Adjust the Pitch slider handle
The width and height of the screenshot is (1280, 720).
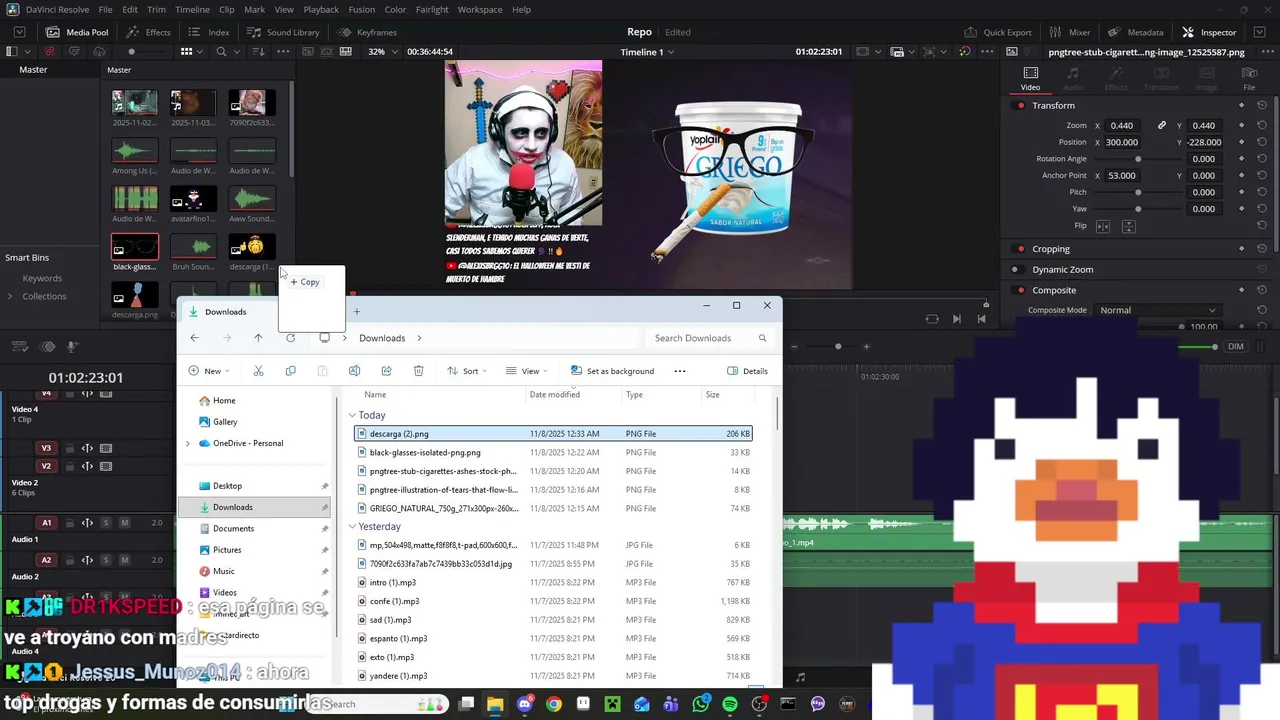(x=1138, y=192)
